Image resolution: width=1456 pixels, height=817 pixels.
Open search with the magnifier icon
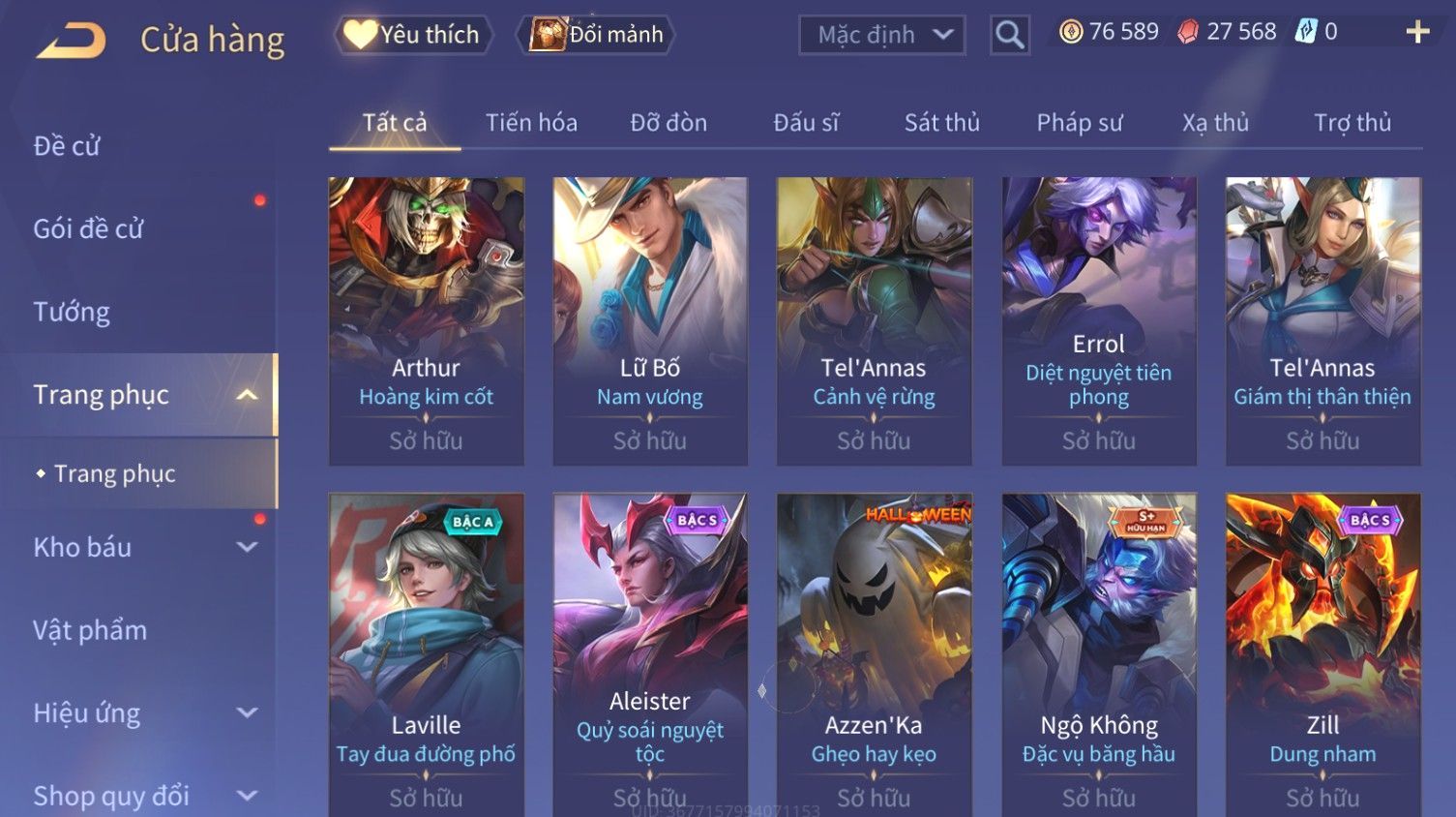point(1009,35)
